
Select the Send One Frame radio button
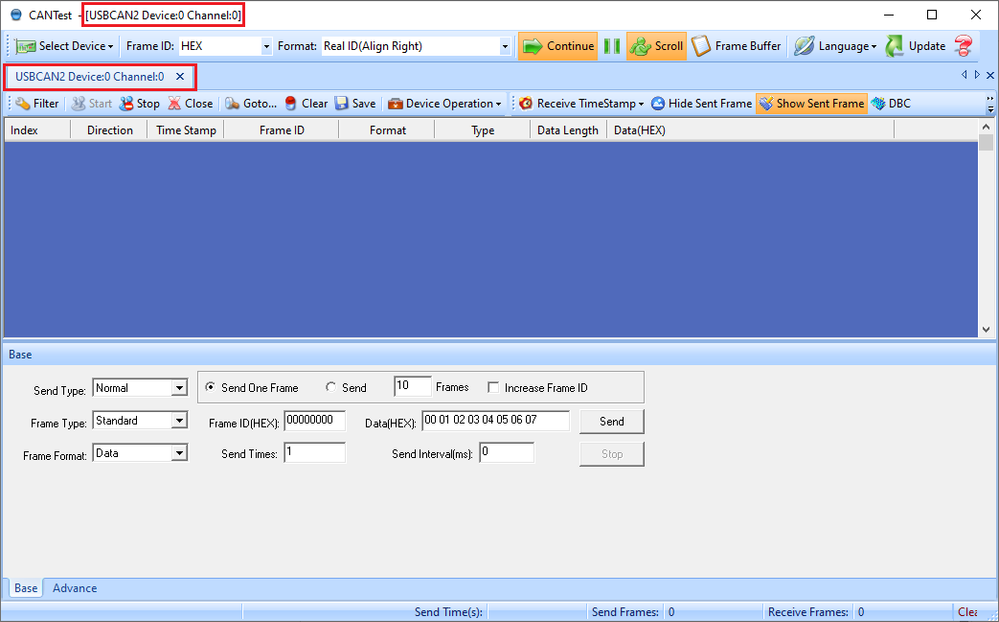(x=210, y=387)
